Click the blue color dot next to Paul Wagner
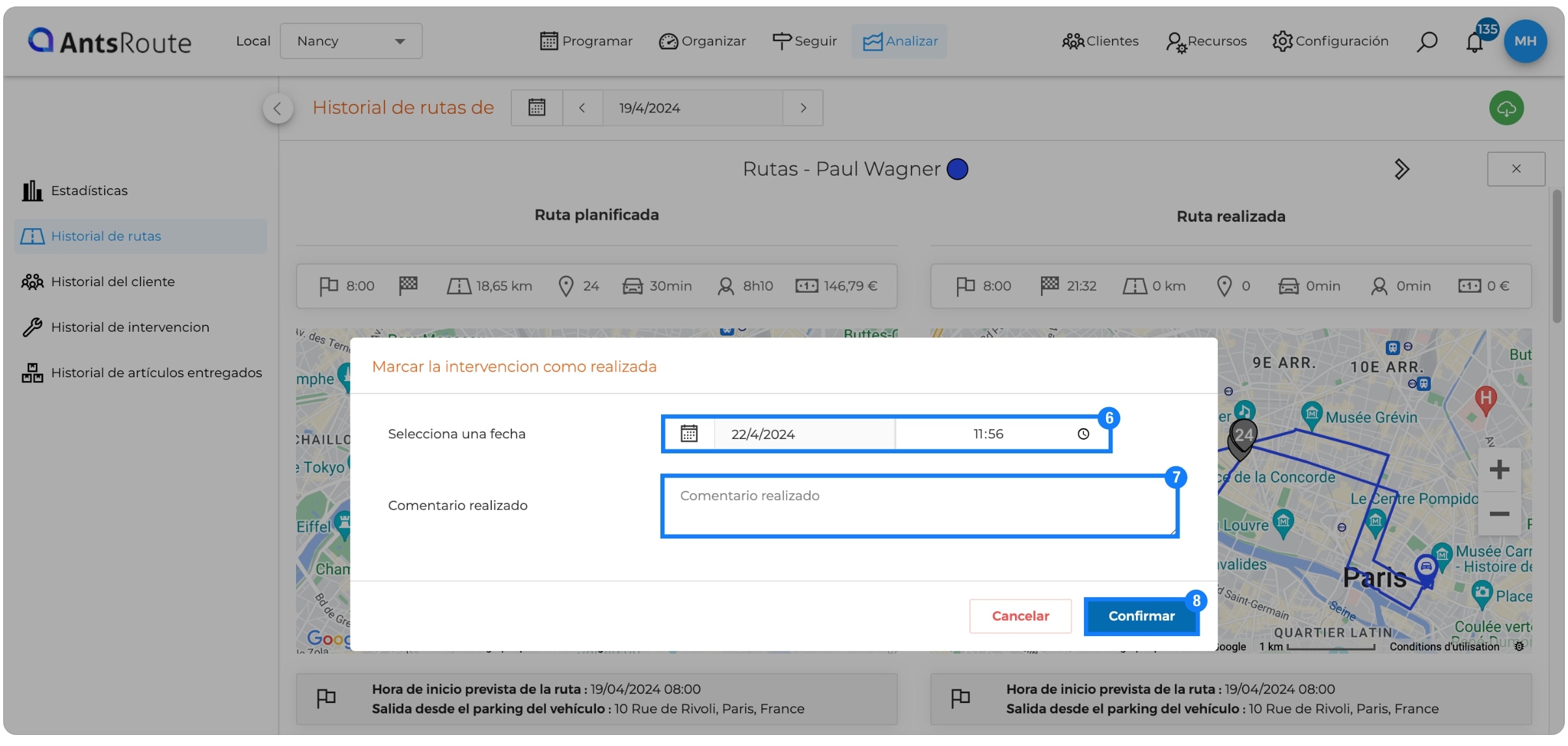 (x=957, y=169)
